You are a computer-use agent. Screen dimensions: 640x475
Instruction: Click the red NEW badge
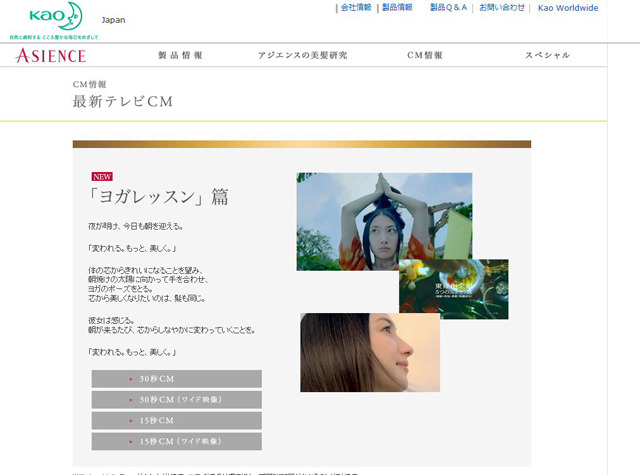(x=102, y=176)
